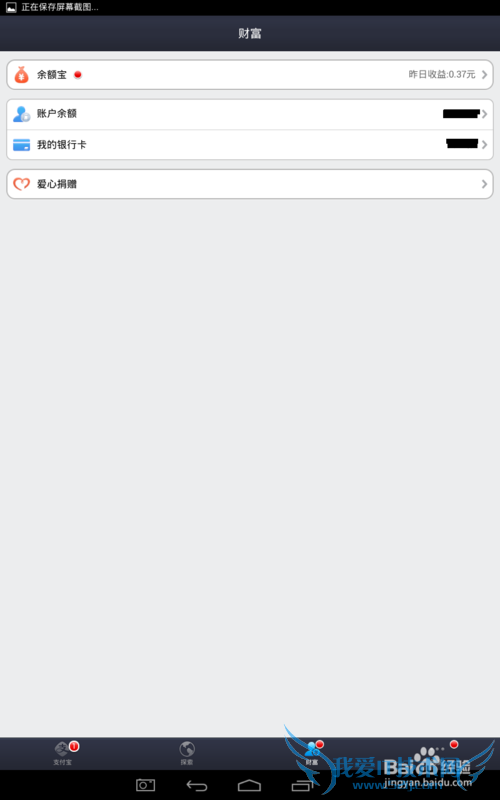This screenshot has height=800, width=500.
Task: Open the recent apps switcher button
Action: click(302, 786)
